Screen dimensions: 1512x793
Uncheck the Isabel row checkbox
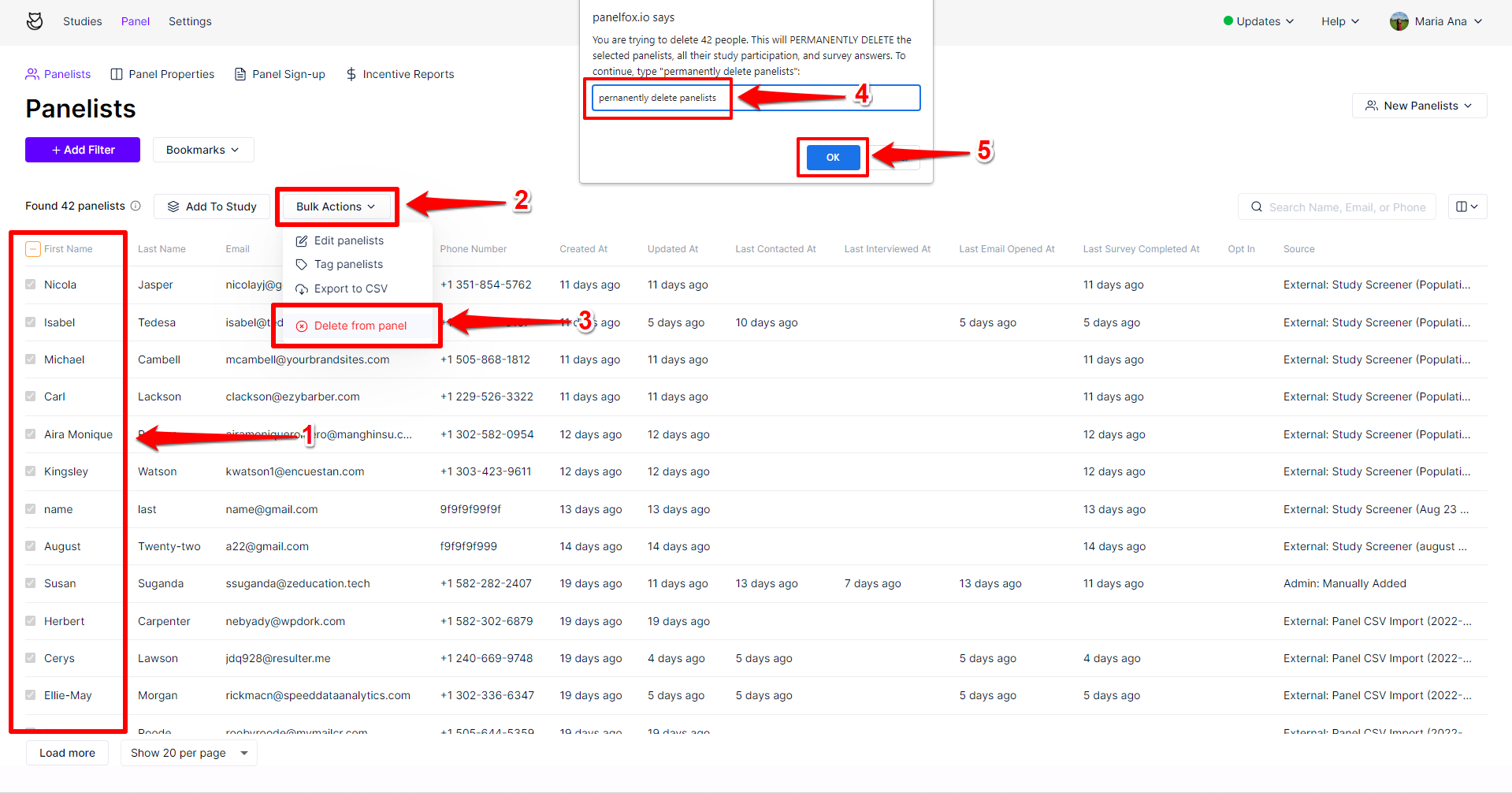pos(31,322)
